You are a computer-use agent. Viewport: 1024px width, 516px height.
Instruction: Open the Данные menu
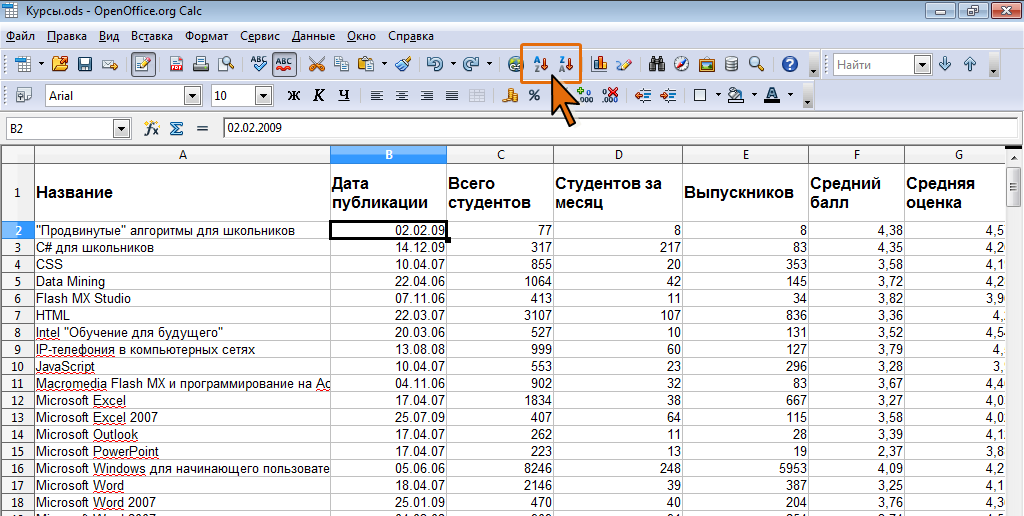313,36
